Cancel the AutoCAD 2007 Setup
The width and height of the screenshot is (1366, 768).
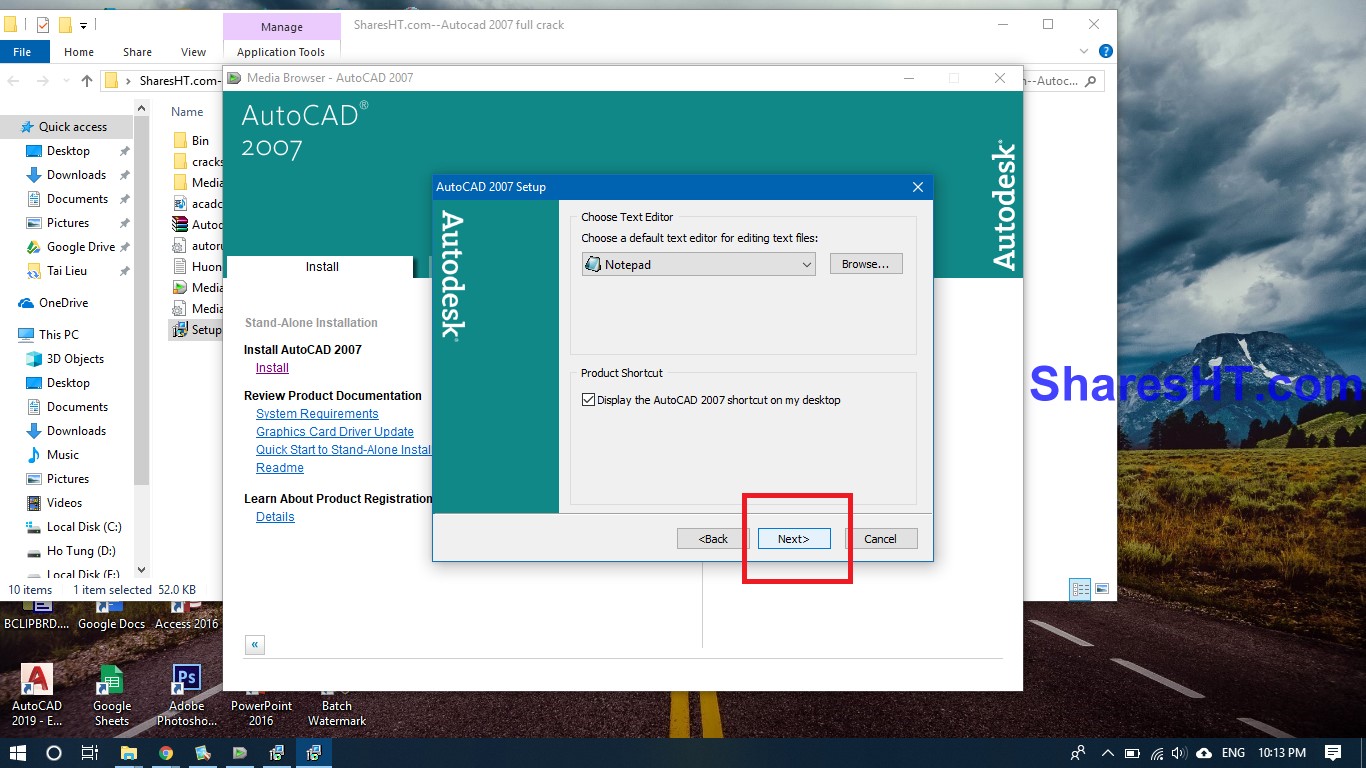[880, 539]
